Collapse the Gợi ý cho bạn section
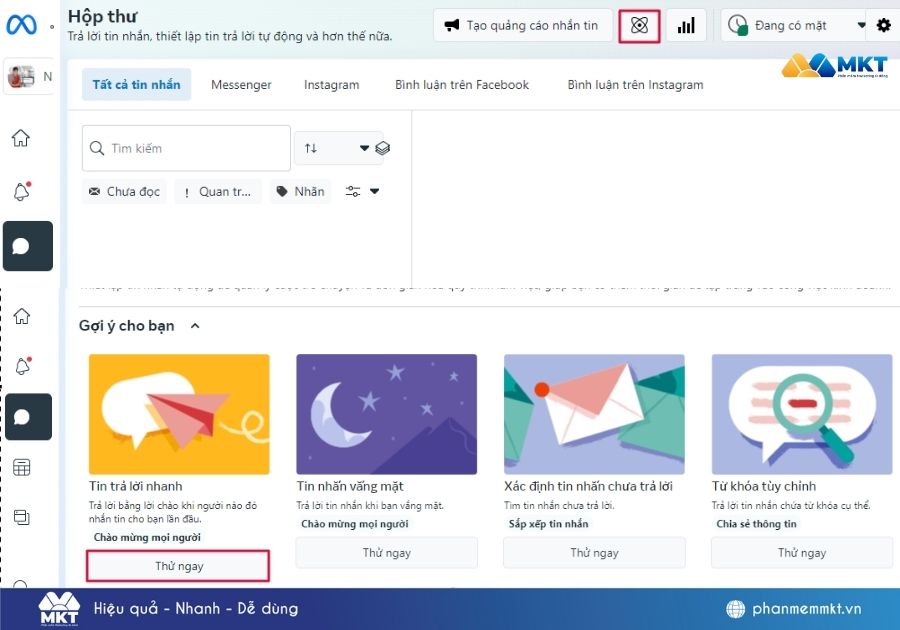The height and width of the screenshot is (630, 900). tap(196, 325)
